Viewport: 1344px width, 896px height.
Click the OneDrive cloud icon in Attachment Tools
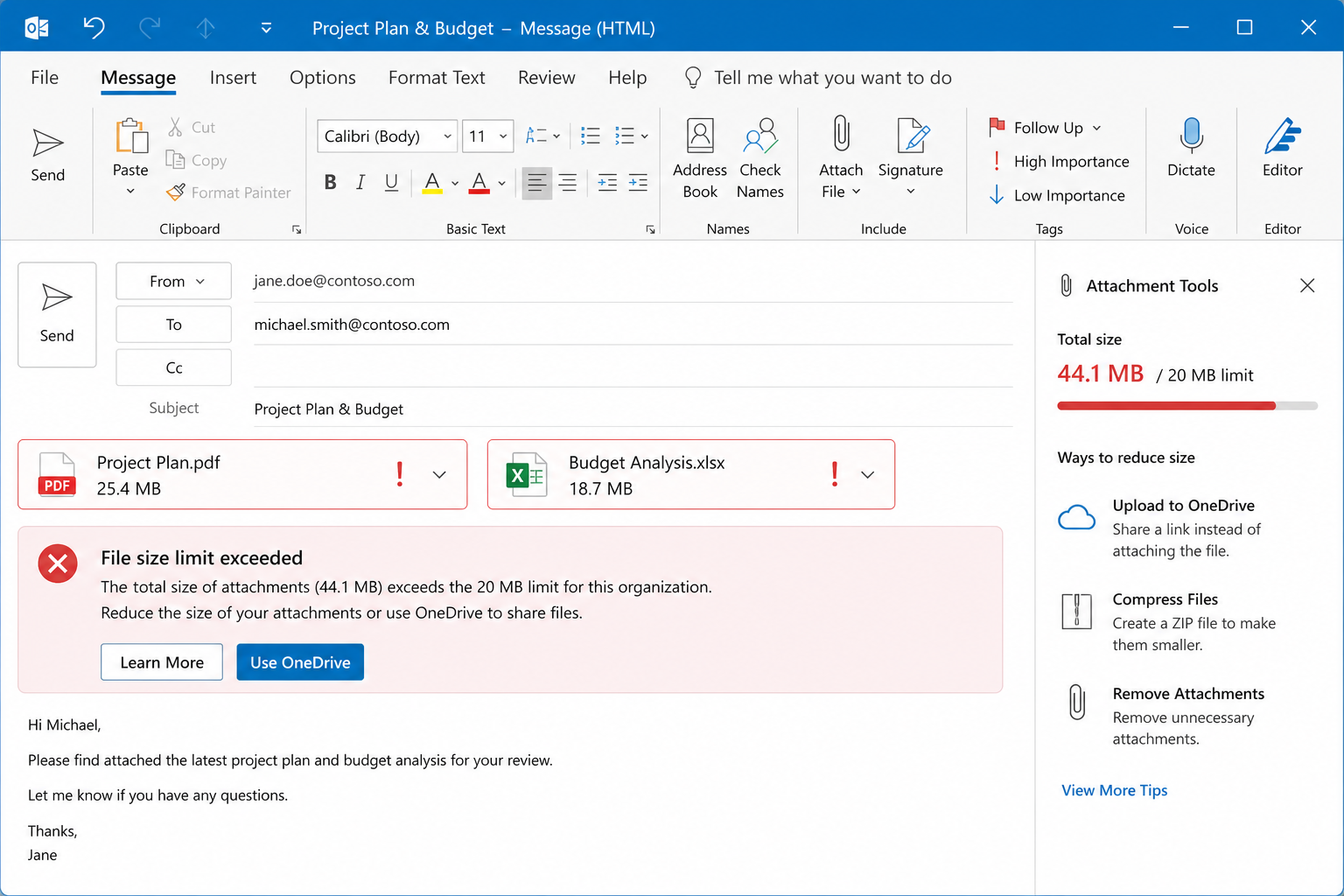[x=1076, y=518]
